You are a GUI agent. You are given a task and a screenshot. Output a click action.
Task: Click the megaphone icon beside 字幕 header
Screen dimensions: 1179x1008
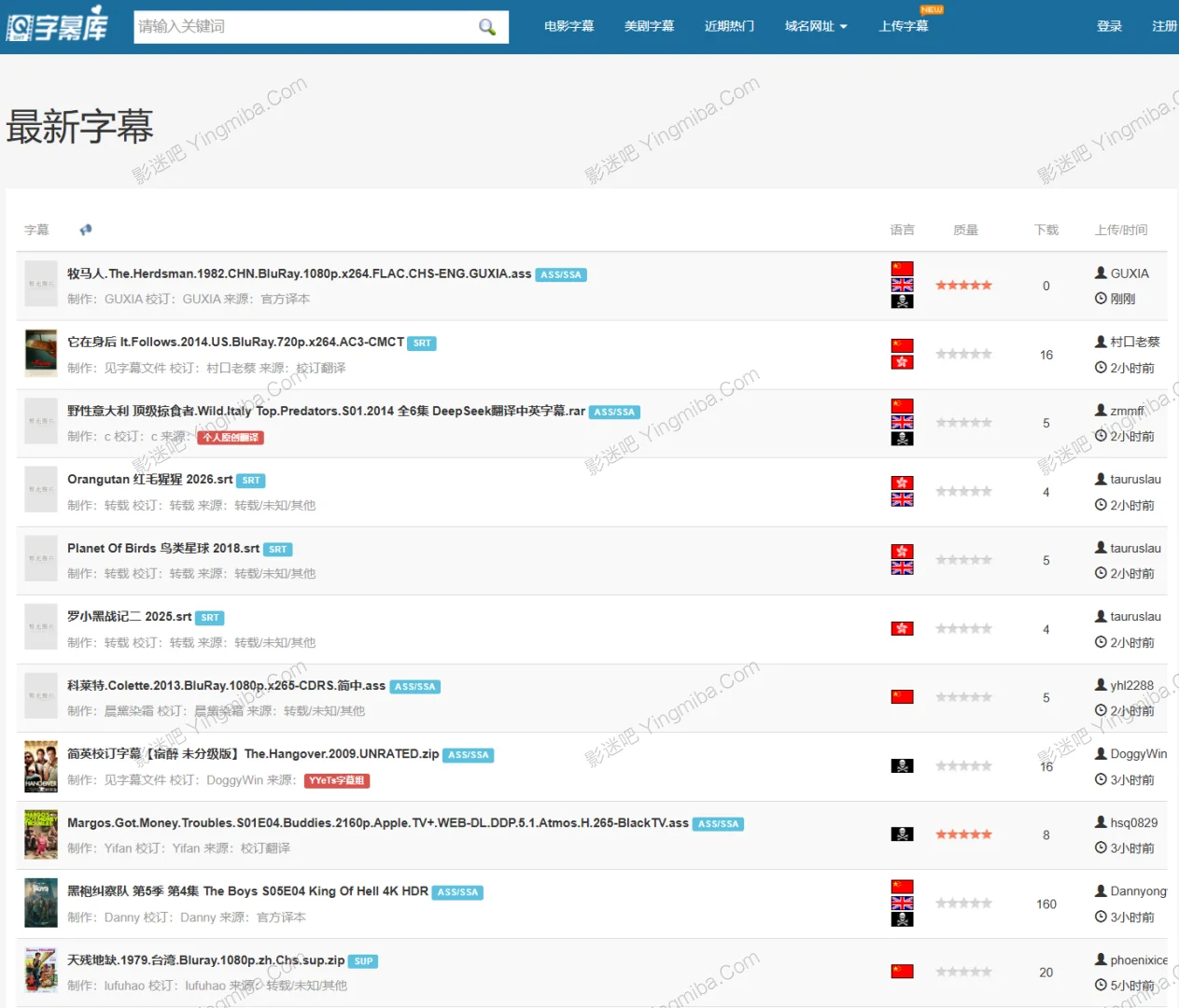pyautogui.click(x=86, y=230)
